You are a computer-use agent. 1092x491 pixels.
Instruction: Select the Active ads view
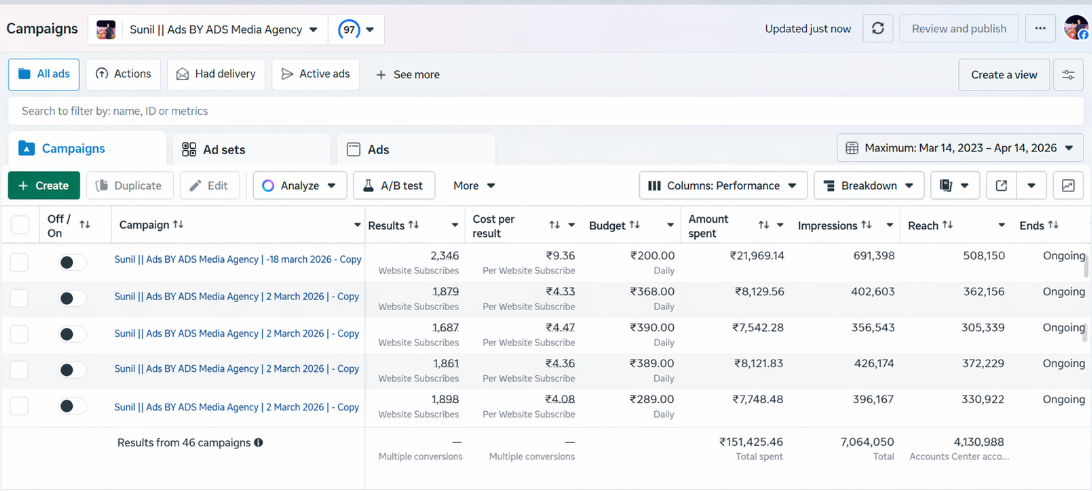click(315, 75)
